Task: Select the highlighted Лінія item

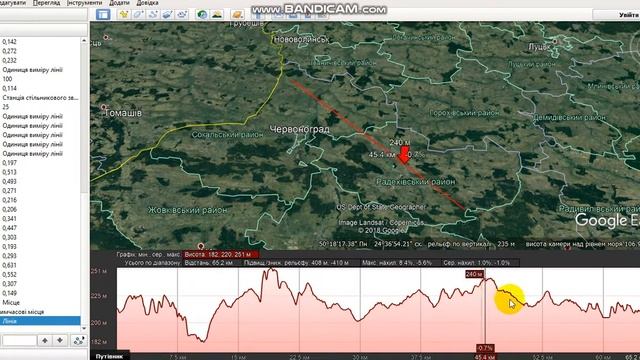Action: 40,321
